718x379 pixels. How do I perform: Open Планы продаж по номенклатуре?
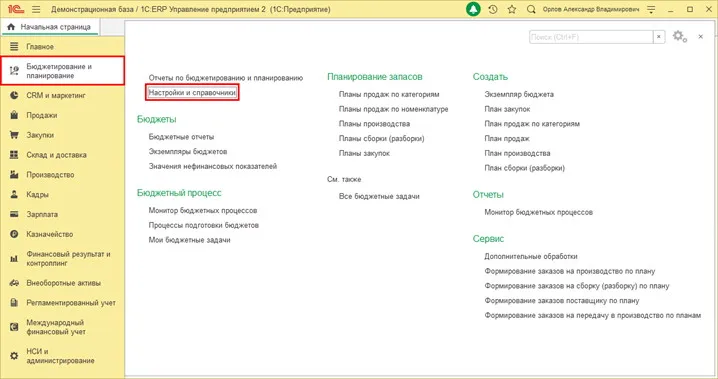[x=394, y=109]
